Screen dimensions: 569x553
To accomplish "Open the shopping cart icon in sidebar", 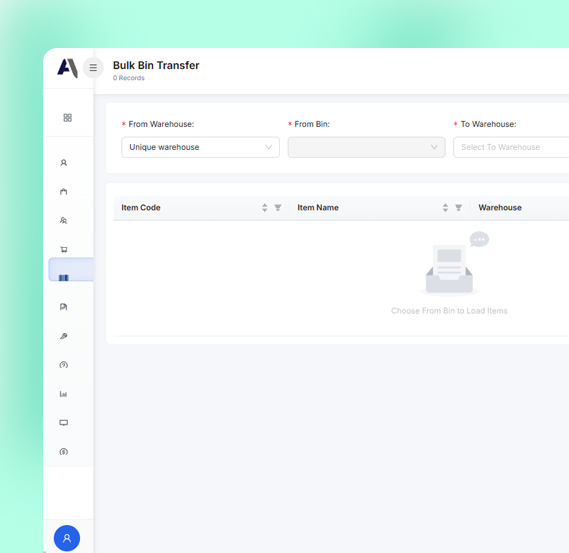I will point(64,249).
